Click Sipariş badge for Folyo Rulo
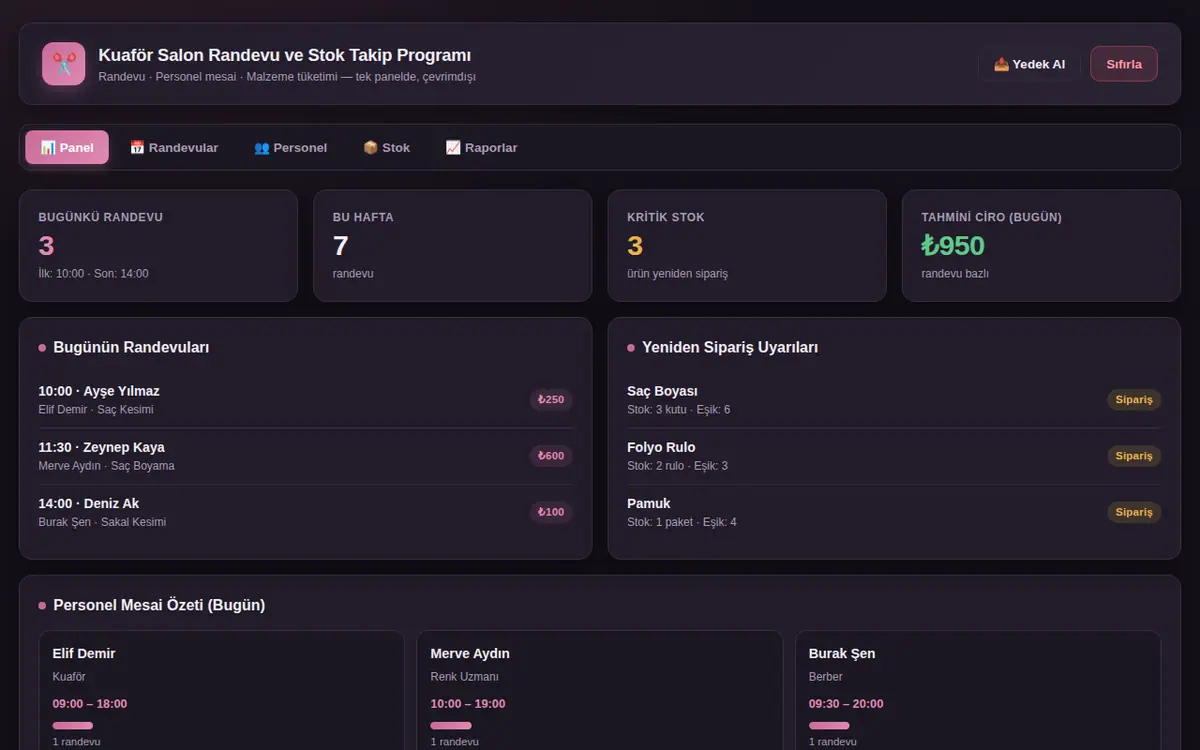1200x750 pixels. (x=1134, y=456)
